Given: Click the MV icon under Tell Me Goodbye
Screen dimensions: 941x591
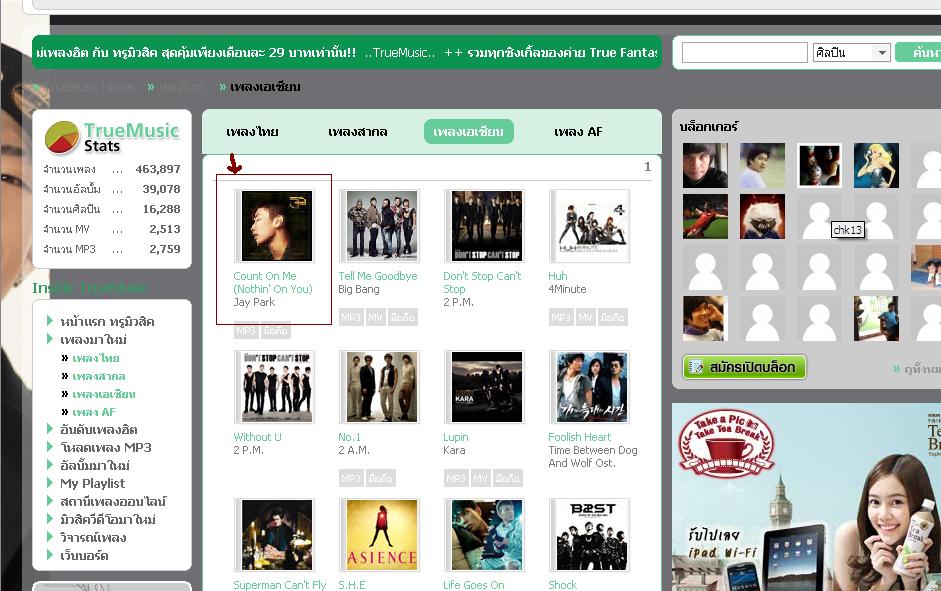Looking at the screenshot, I should point(375,317).
